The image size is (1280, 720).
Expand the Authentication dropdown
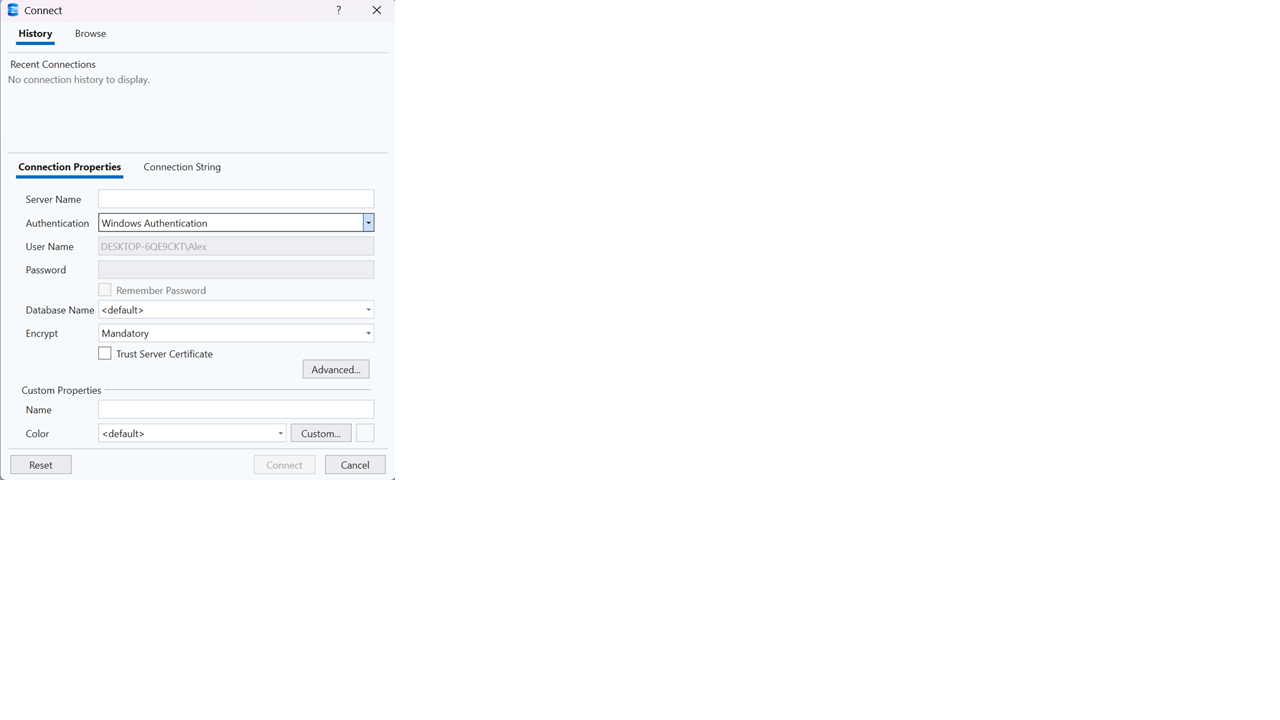click(x=368, y=223)
